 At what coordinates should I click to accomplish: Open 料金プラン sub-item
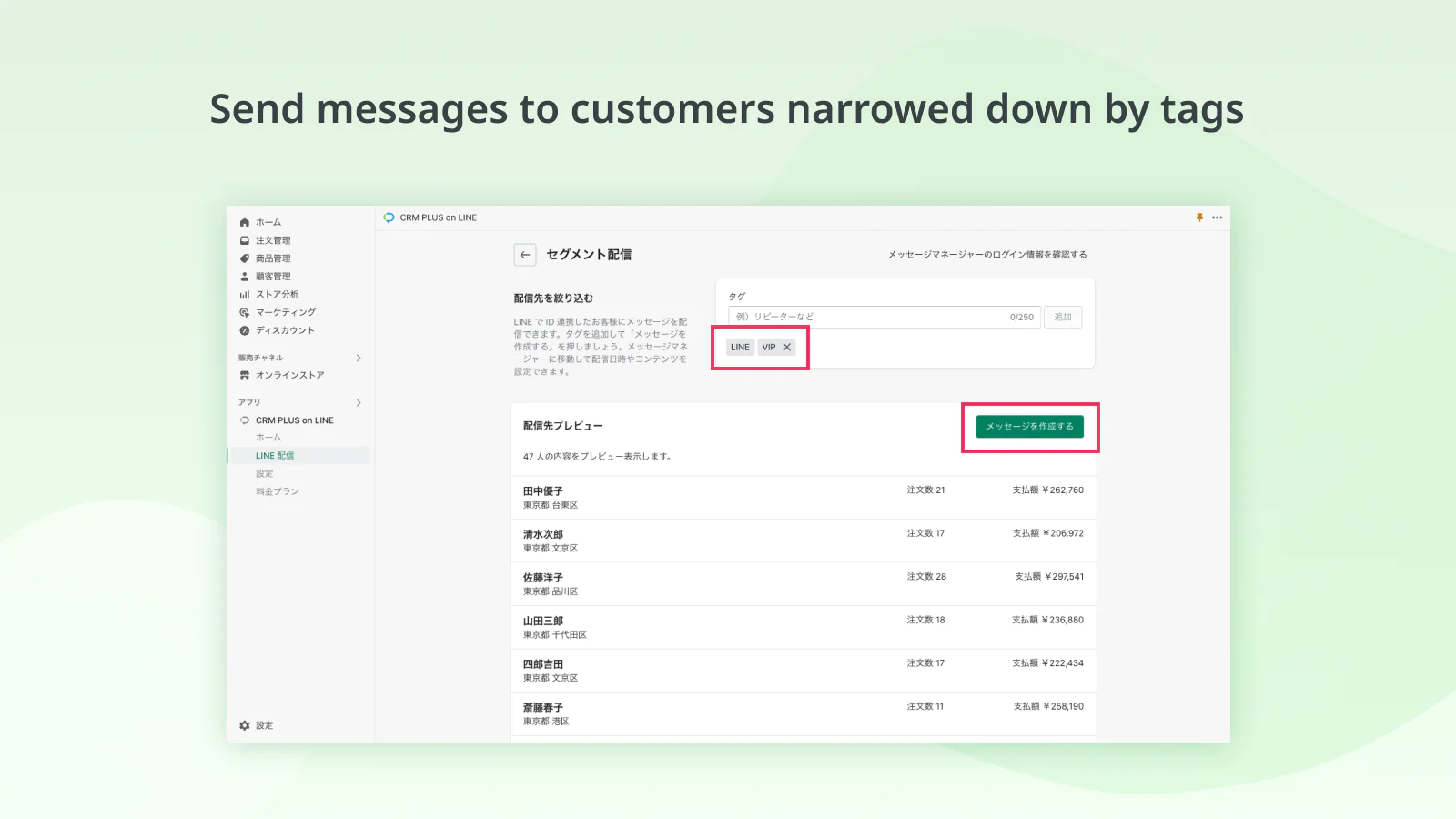click(x=277, y=491)
